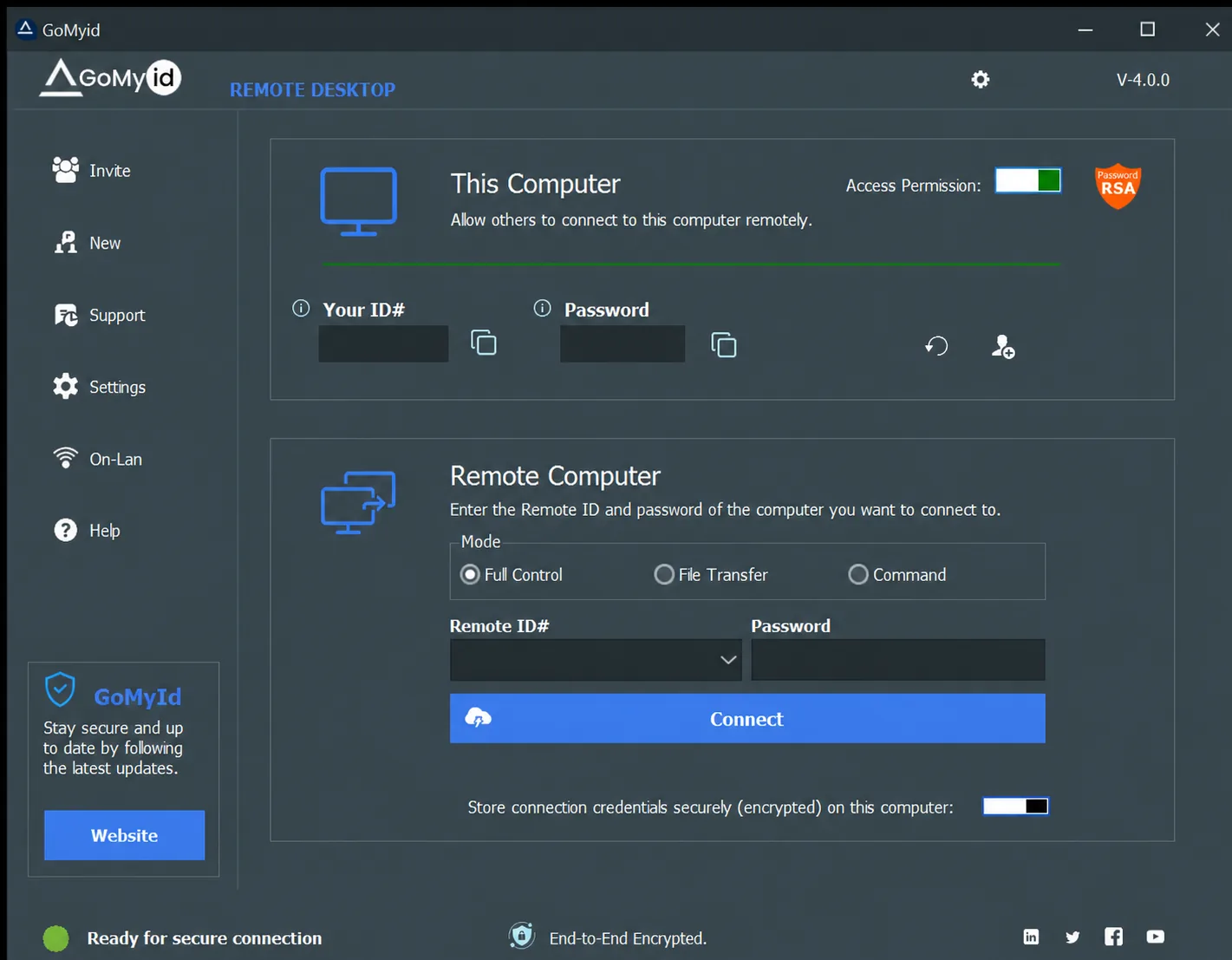Open LinkedIn icon in footer
Viewport: 1232px width, 960px height.
1031,937
